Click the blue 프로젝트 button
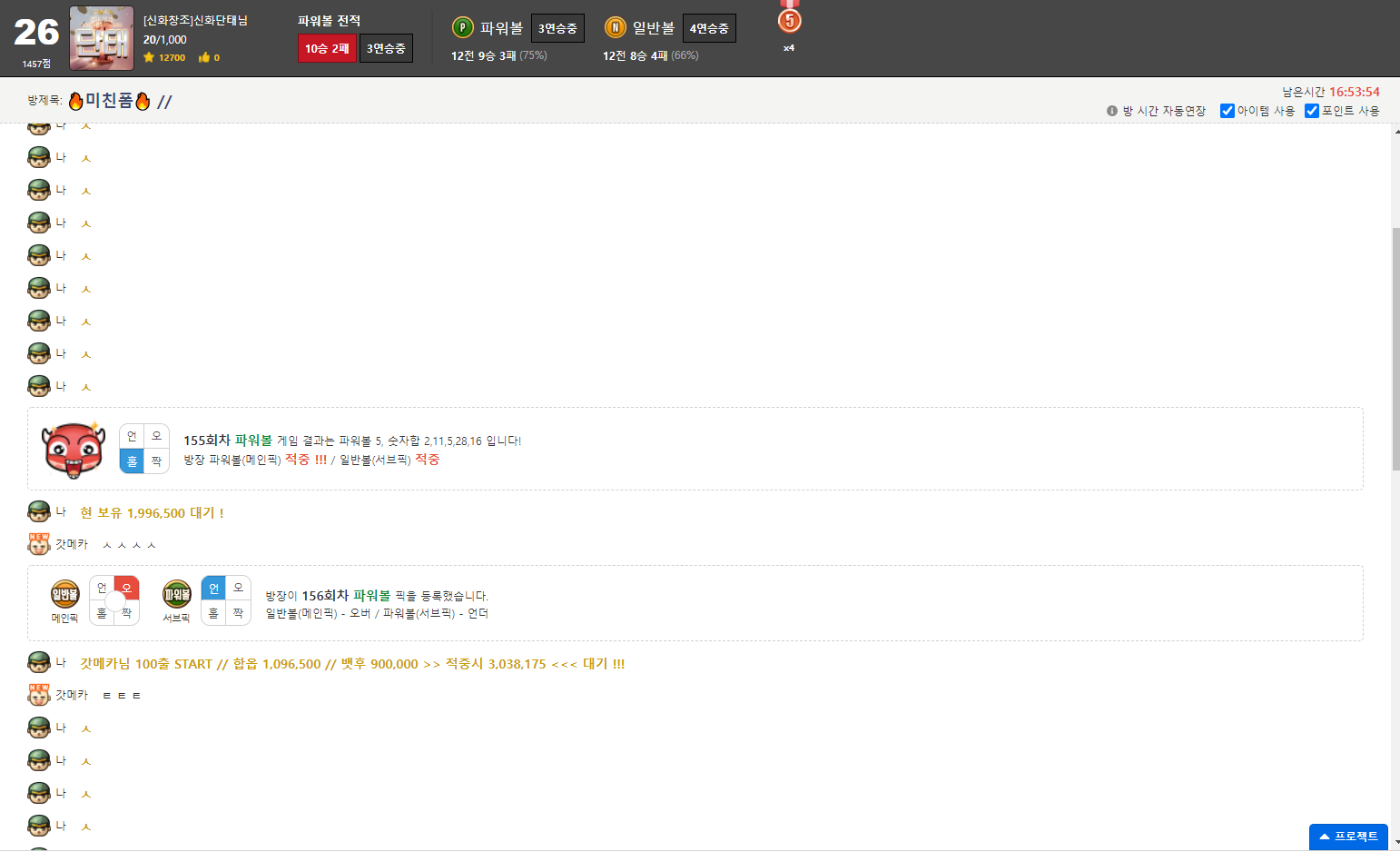The height and width of the screenshot is (852, 1400). coord(1348,837)
